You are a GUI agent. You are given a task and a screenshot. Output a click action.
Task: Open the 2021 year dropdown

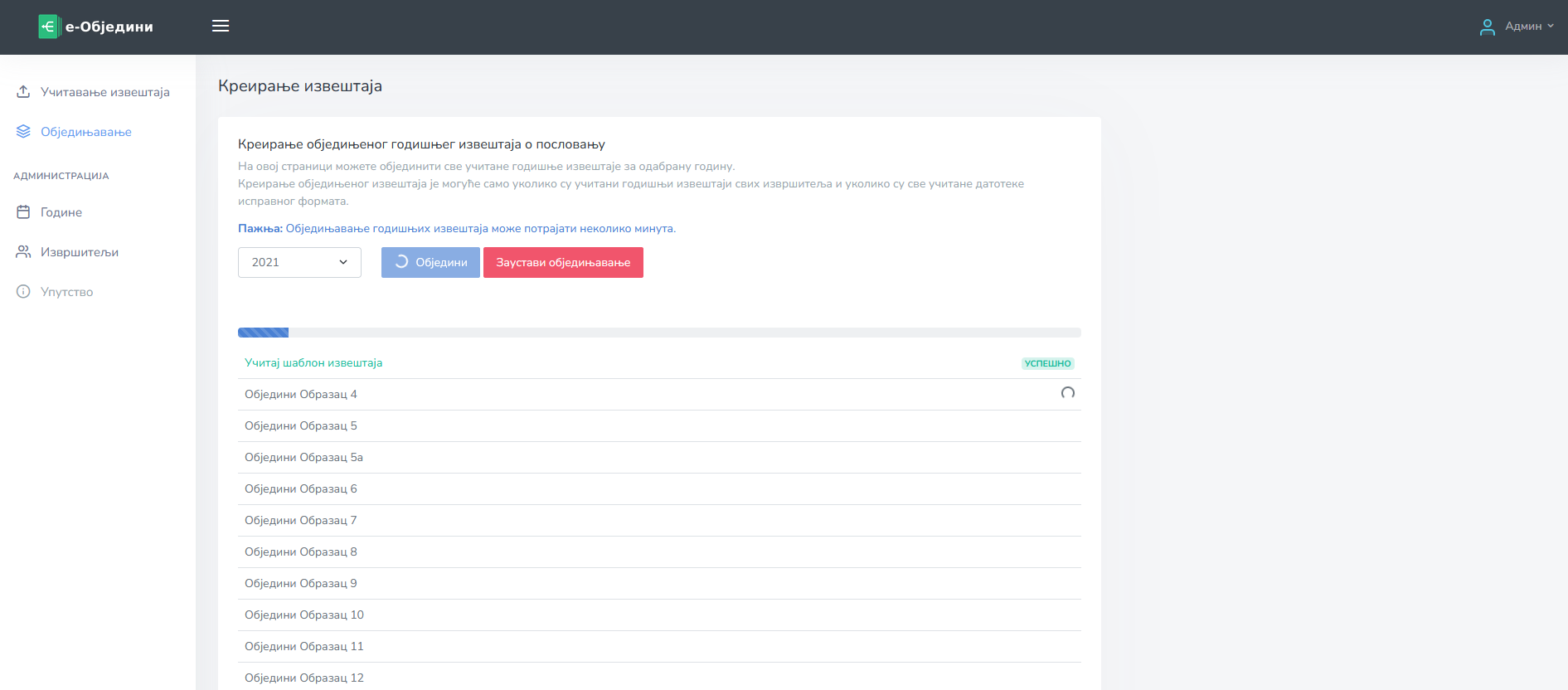point(299,262)
